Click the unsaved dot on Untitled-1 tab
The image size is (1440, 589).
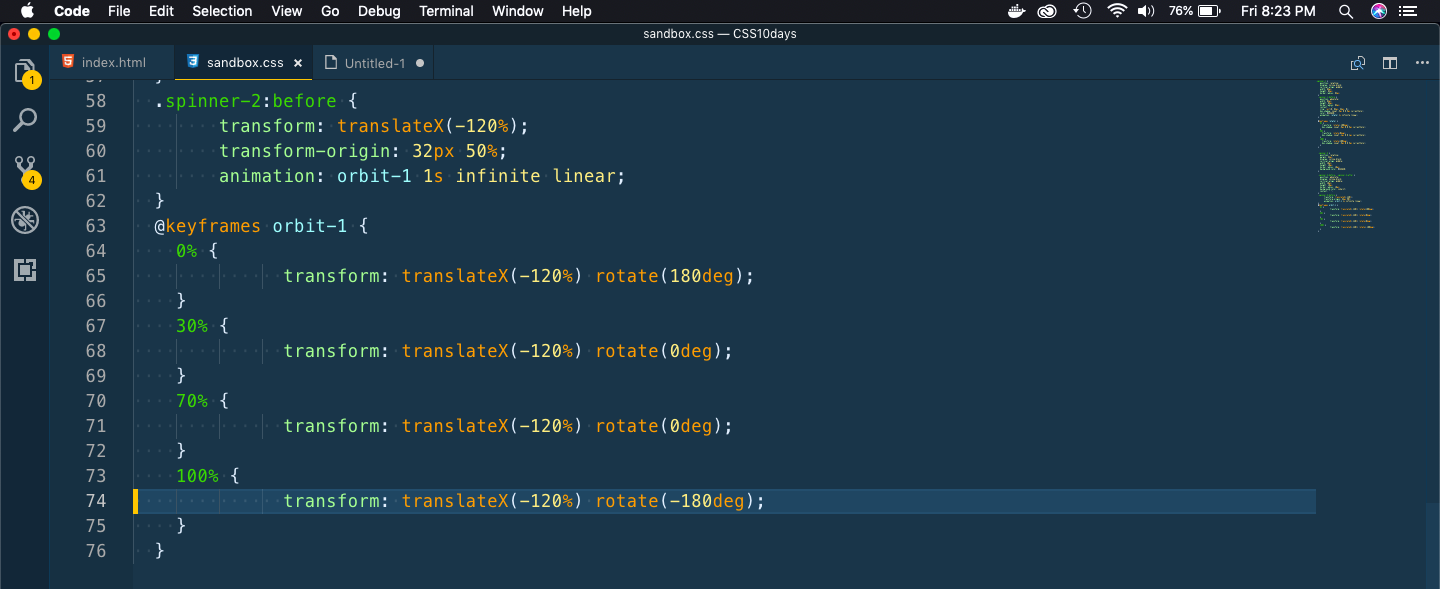click(x=419, y=63)
